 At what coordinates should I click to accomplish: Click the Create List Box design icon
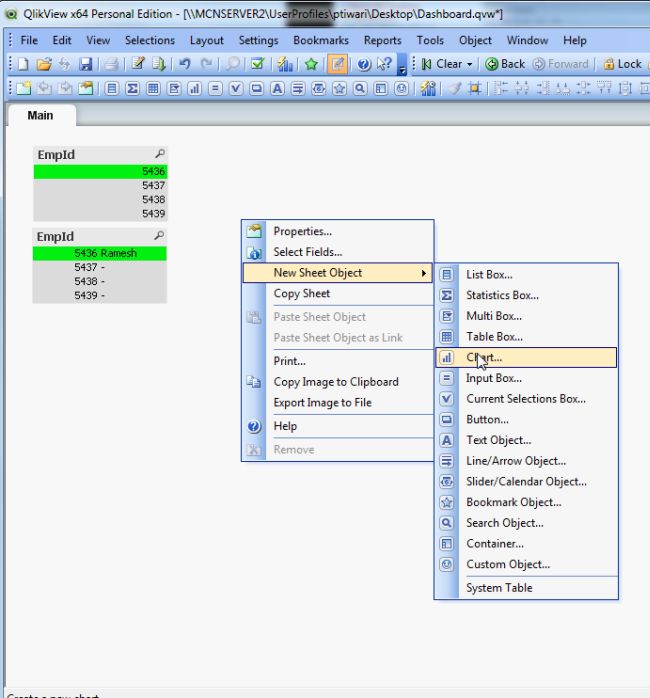(x=112, y=89)
